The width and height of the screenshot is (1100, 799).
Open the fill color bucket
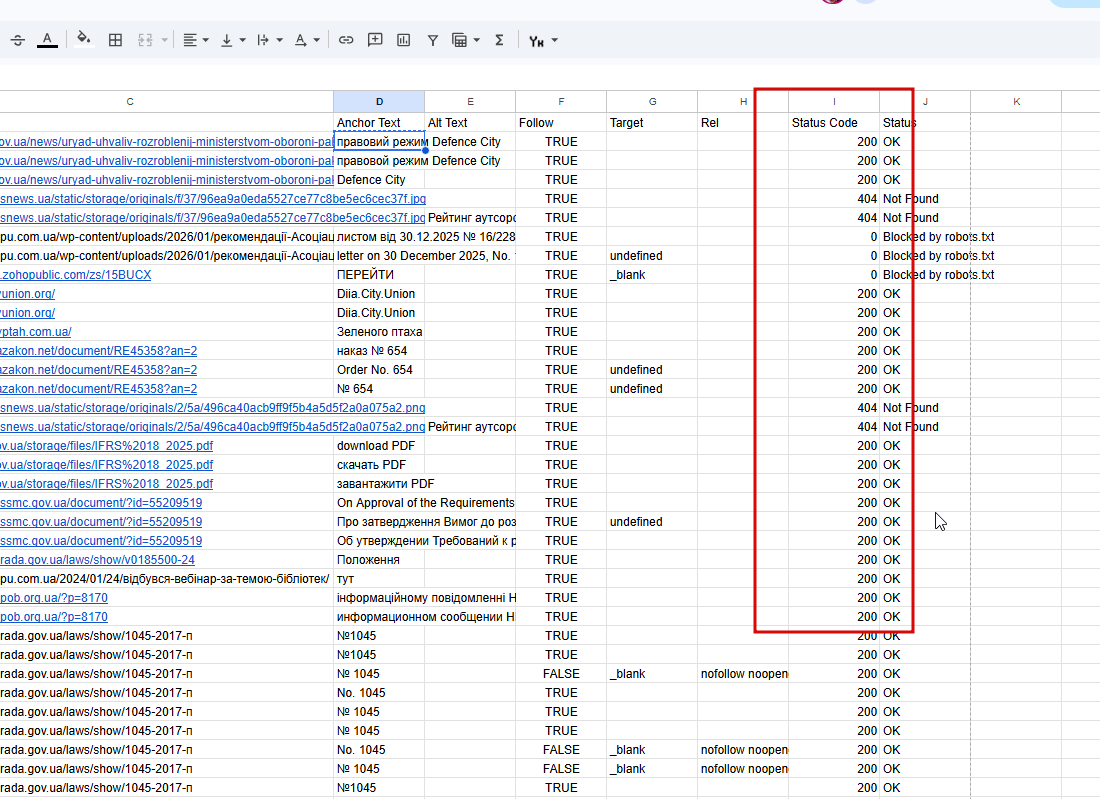pos(84,40)
